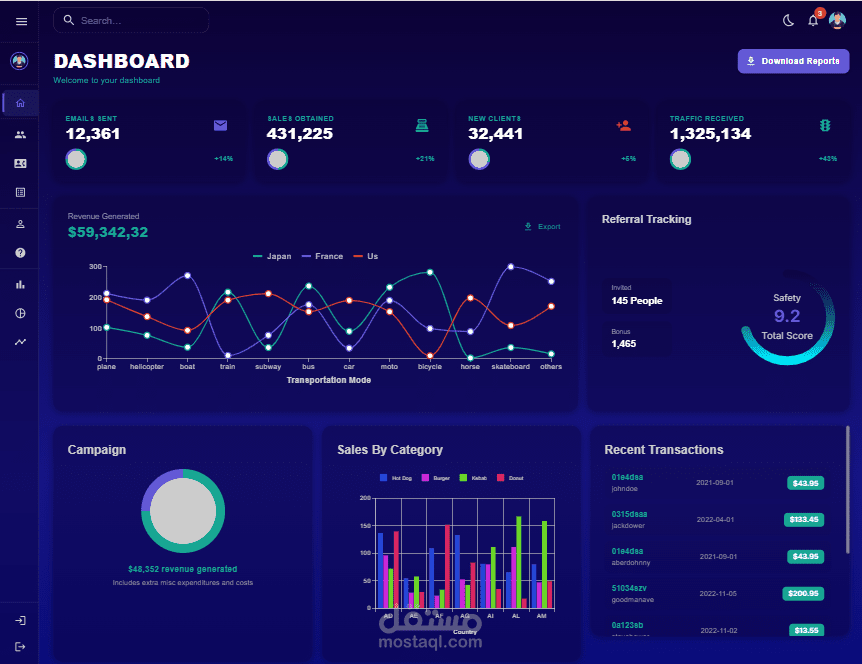862x664 pixels.
Task: Click the 2022-11-05 transaction date
Action: tap(718, 593)
